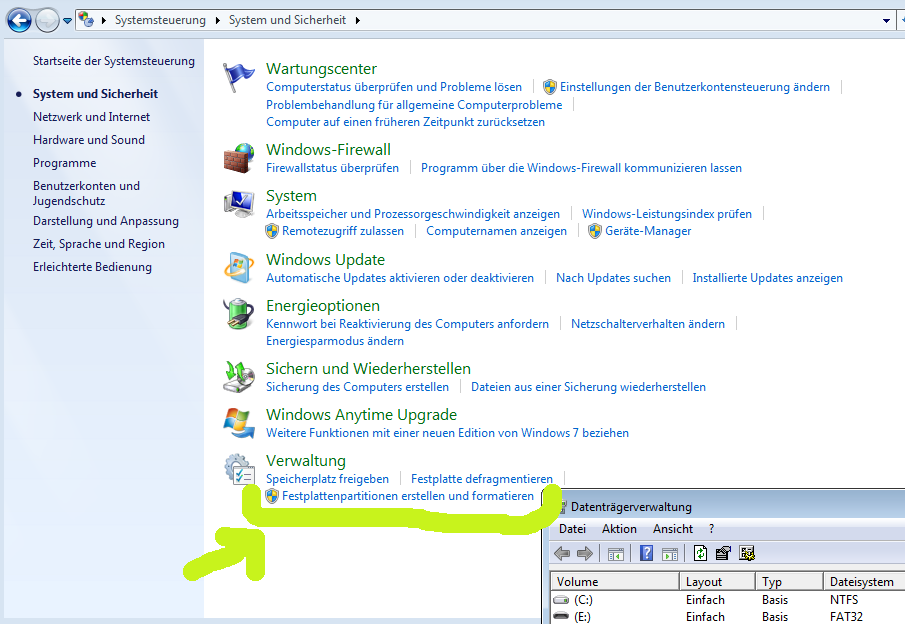Open the Aktion menu
This screenshot has height=624, width=905.
[x=619, y=529]
